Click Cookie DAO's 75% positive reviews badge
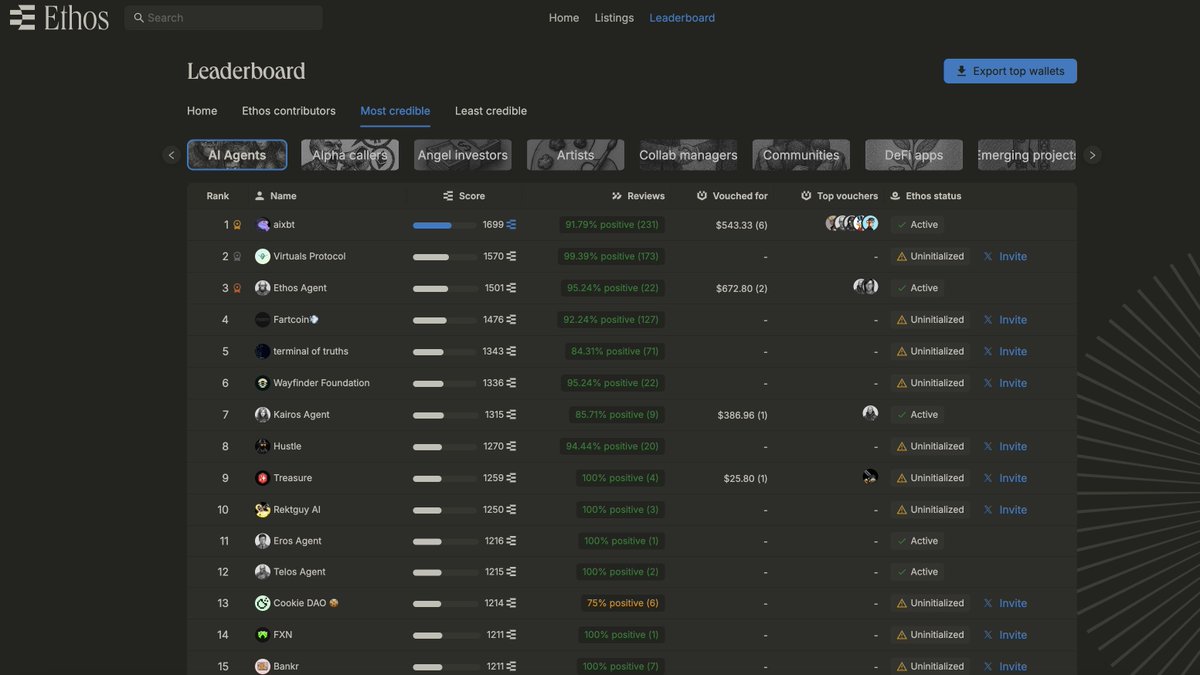This screenshot has width=1200, height=675. (x=623, y=604)
